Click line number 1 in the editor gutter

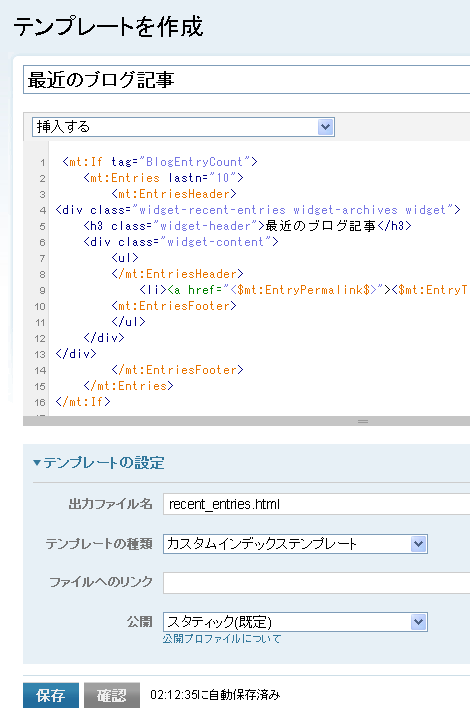tap(43, 163)
